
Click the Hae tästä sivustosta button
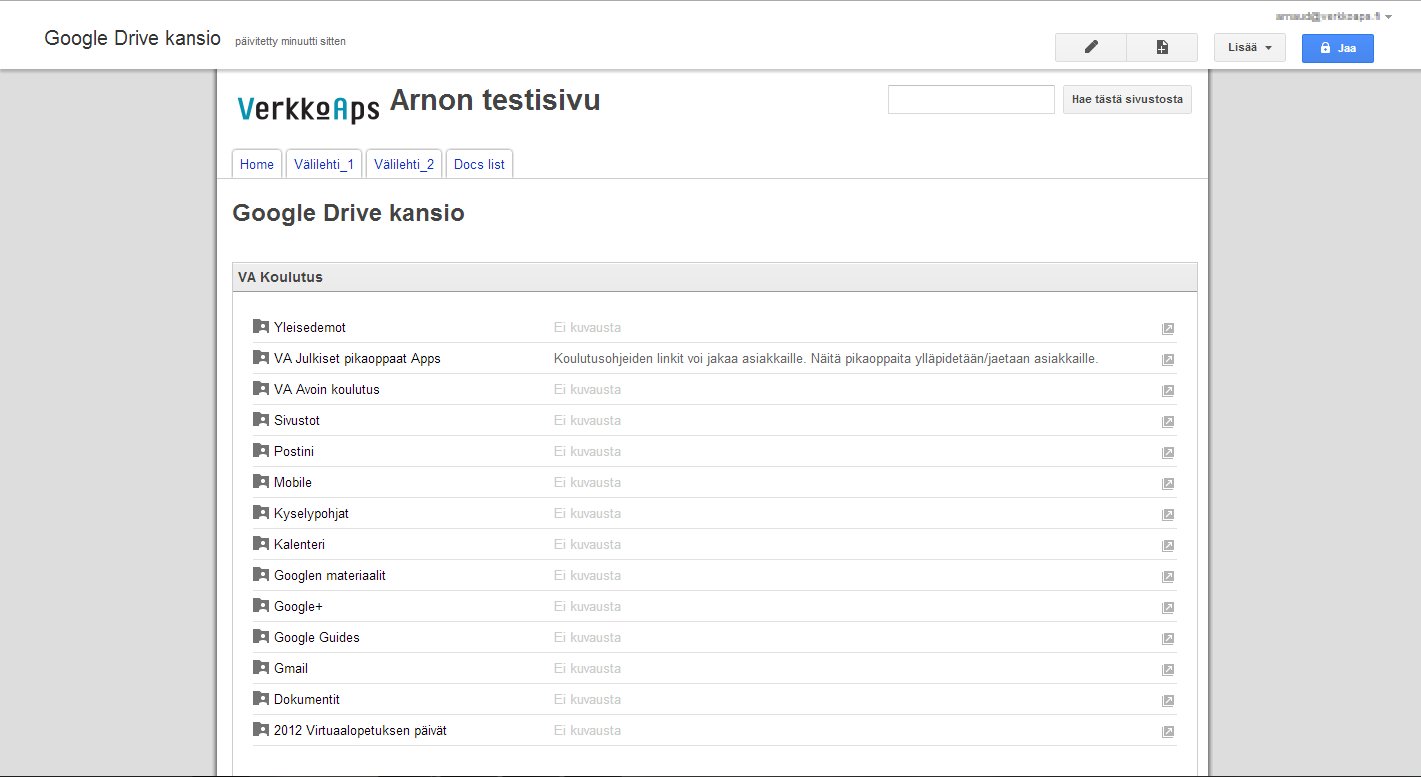pyautogui.click(x=1127, y=100)
